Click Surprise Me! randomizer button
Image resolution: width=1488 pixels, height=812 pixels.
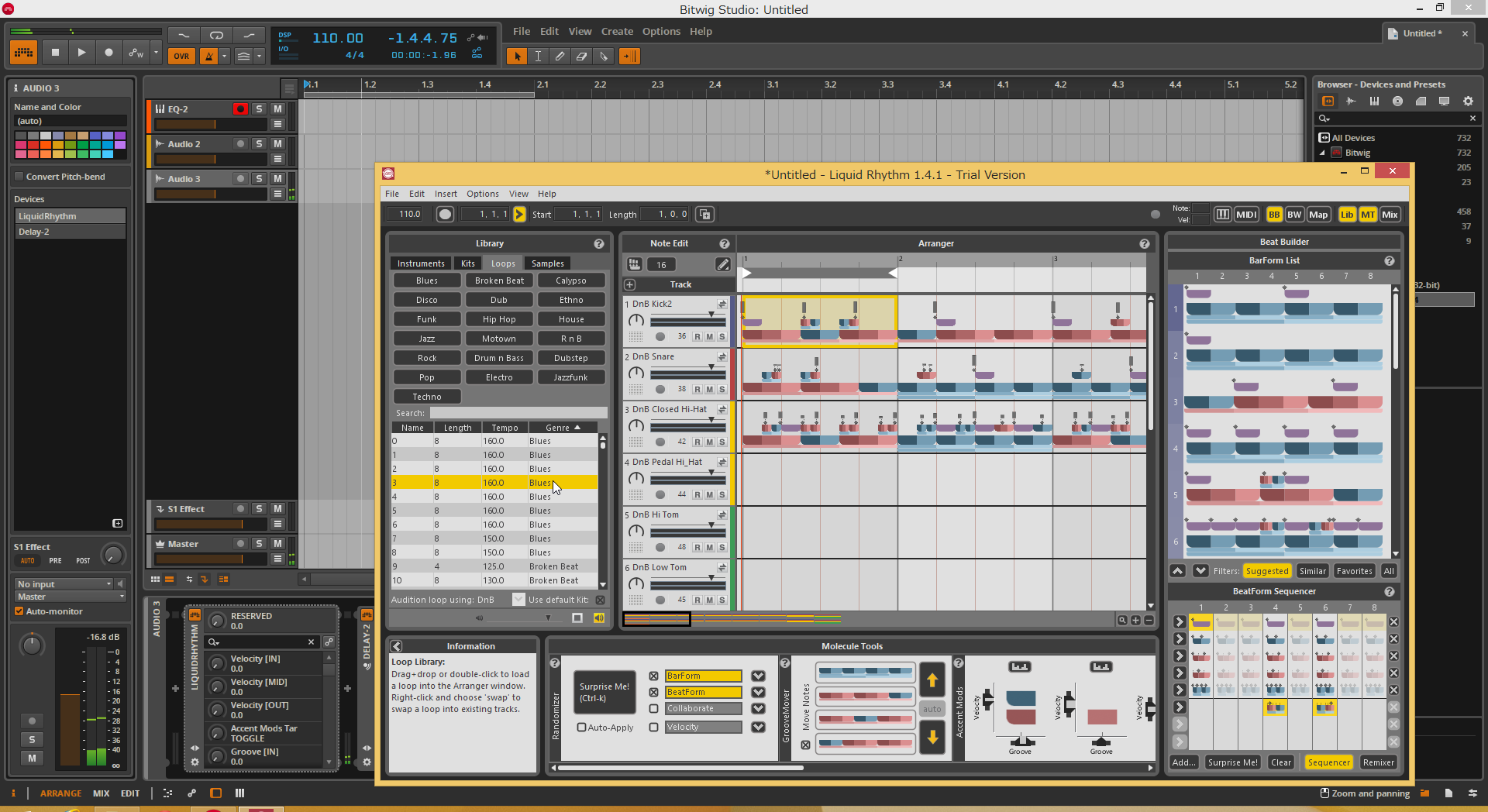(x=604, y=692)
